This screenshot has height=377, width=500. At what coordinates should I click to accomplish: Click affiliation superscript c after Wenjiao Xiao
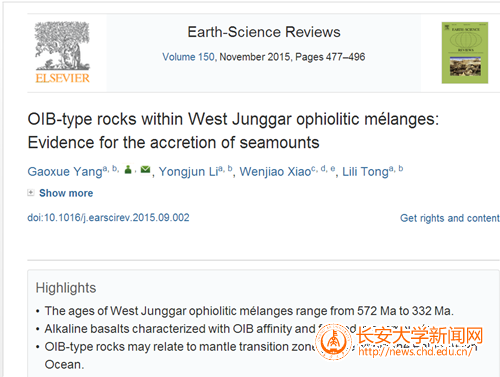click(x=313, y=169)
